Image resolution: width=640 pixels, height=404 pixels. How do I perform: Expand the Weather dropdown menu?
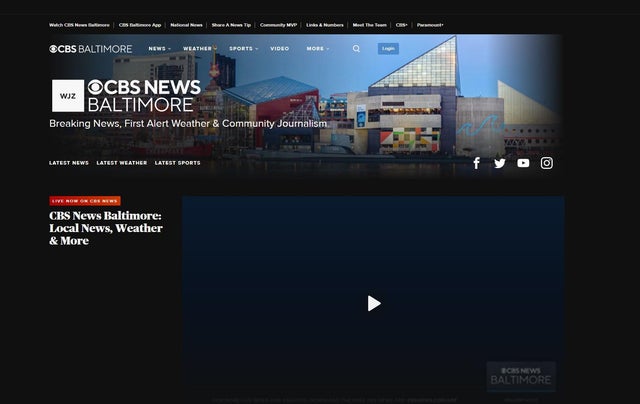coord(200,49)
